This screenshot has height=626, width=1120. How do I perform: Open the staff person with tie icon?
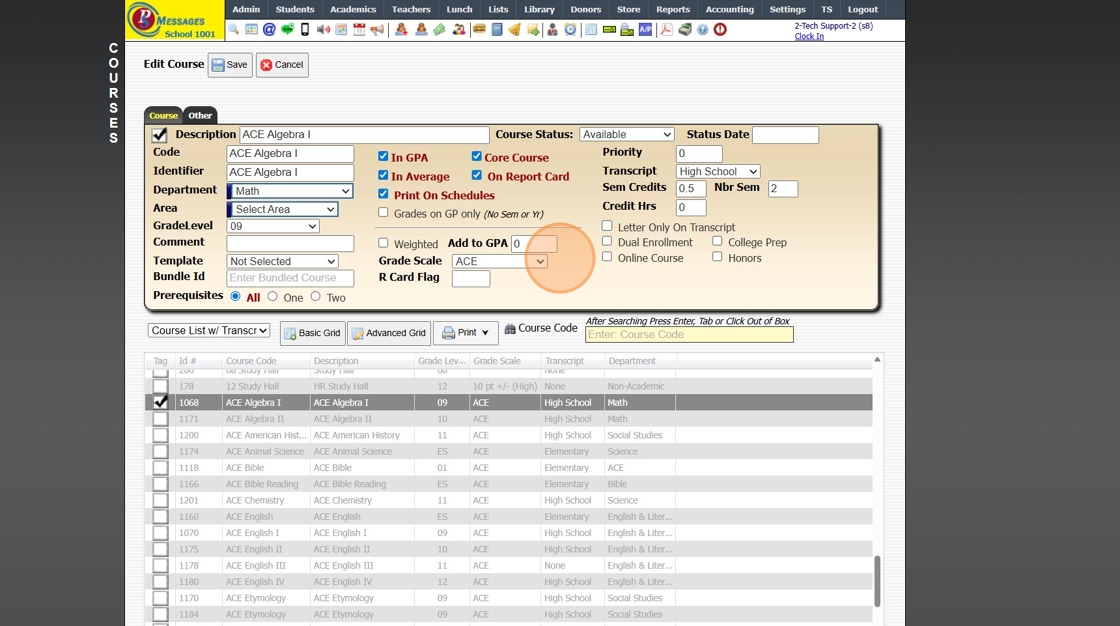(552, 29)
